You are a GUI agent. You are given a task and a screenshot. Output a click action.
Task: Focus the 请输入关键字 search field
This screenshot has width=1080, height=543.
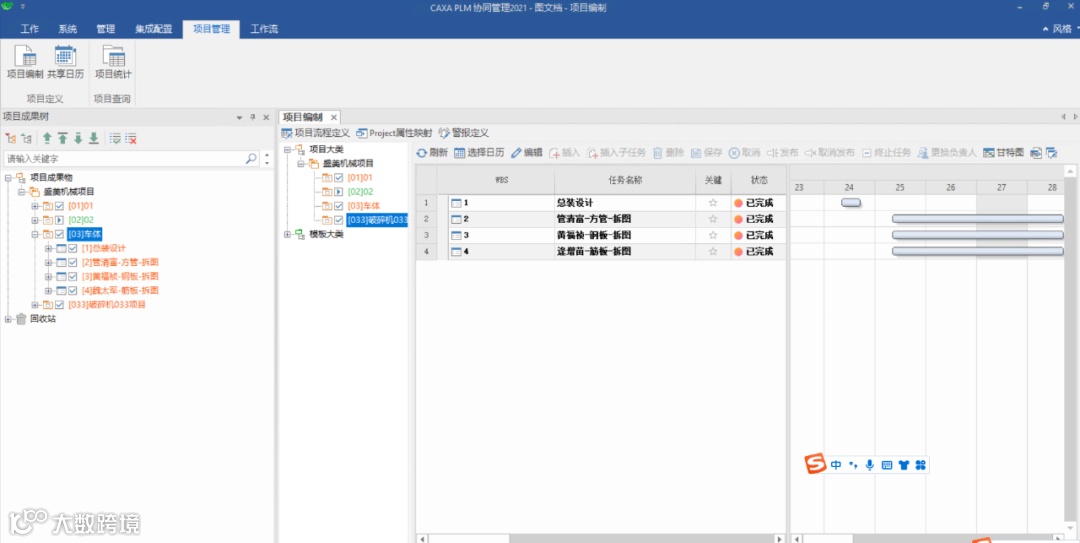pos(125,158)
